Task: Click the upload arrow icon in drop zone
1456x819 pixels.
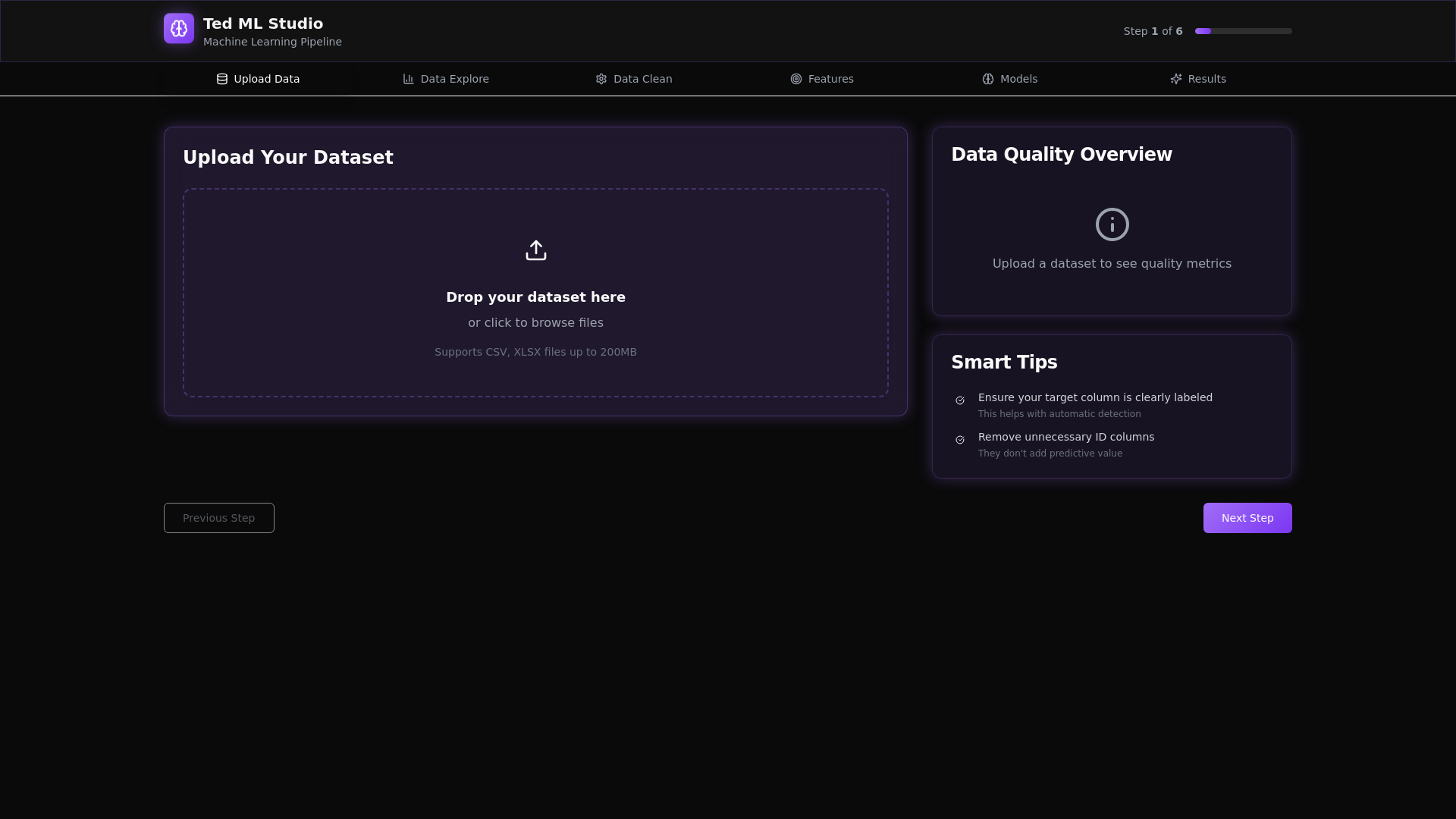Action: [536, 250]
